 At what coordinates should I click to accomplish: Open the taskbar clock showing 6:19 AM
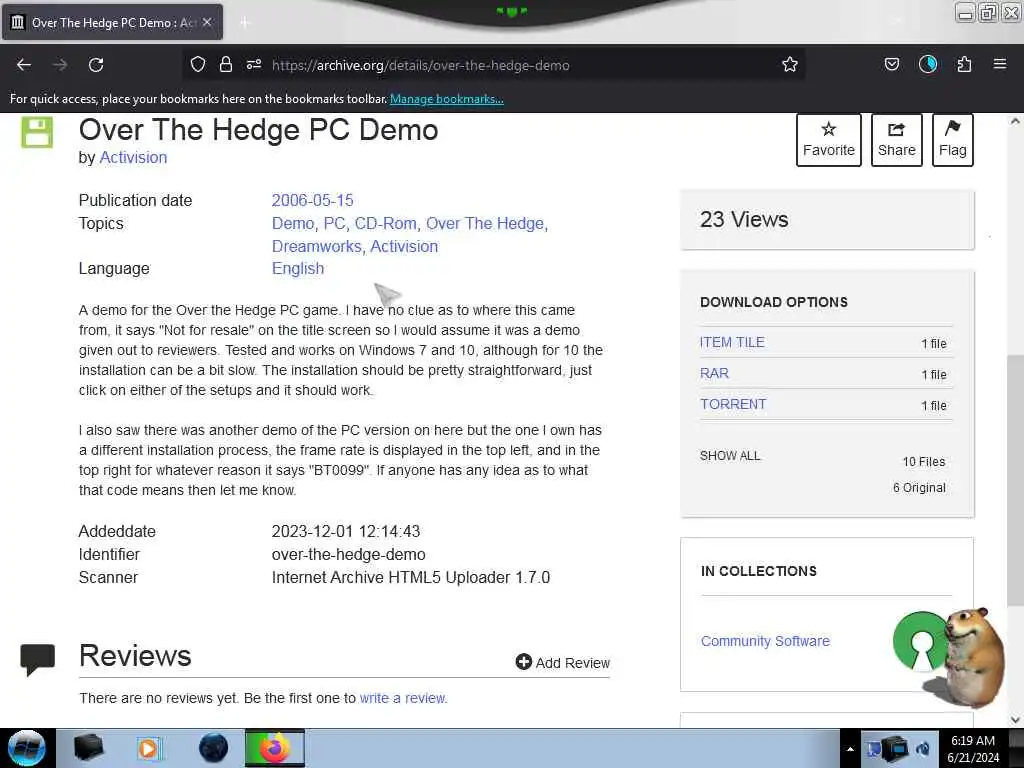973,749
